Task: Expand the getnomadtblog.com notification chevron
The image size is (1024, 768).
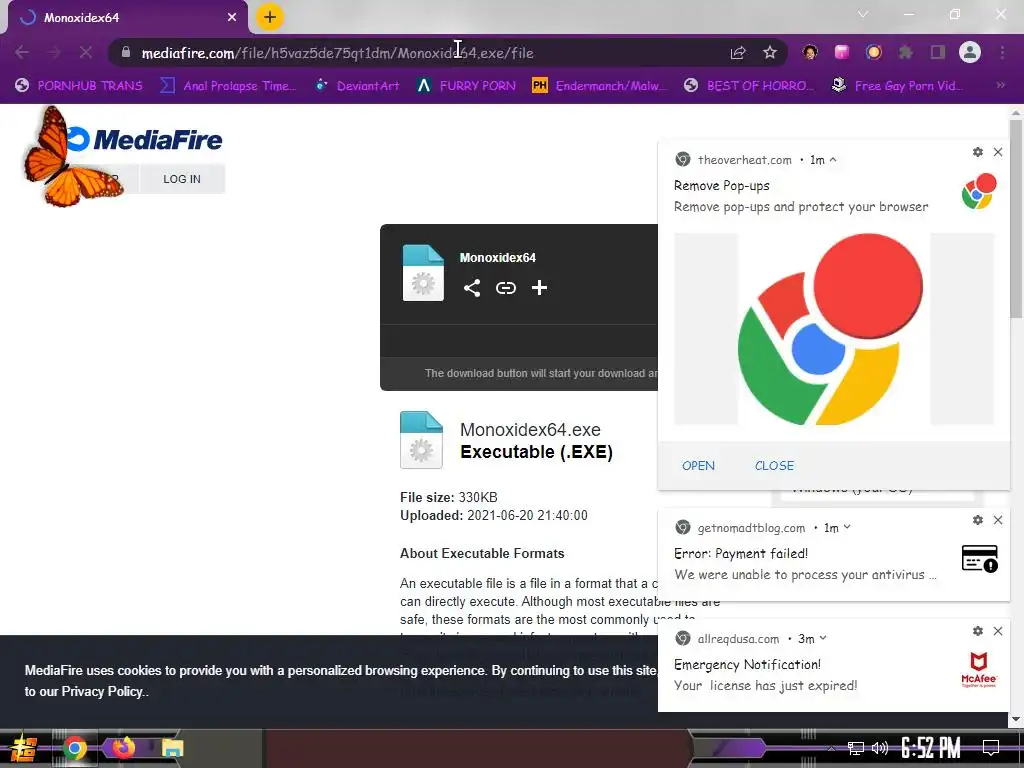Action: (x=847, y=527)
